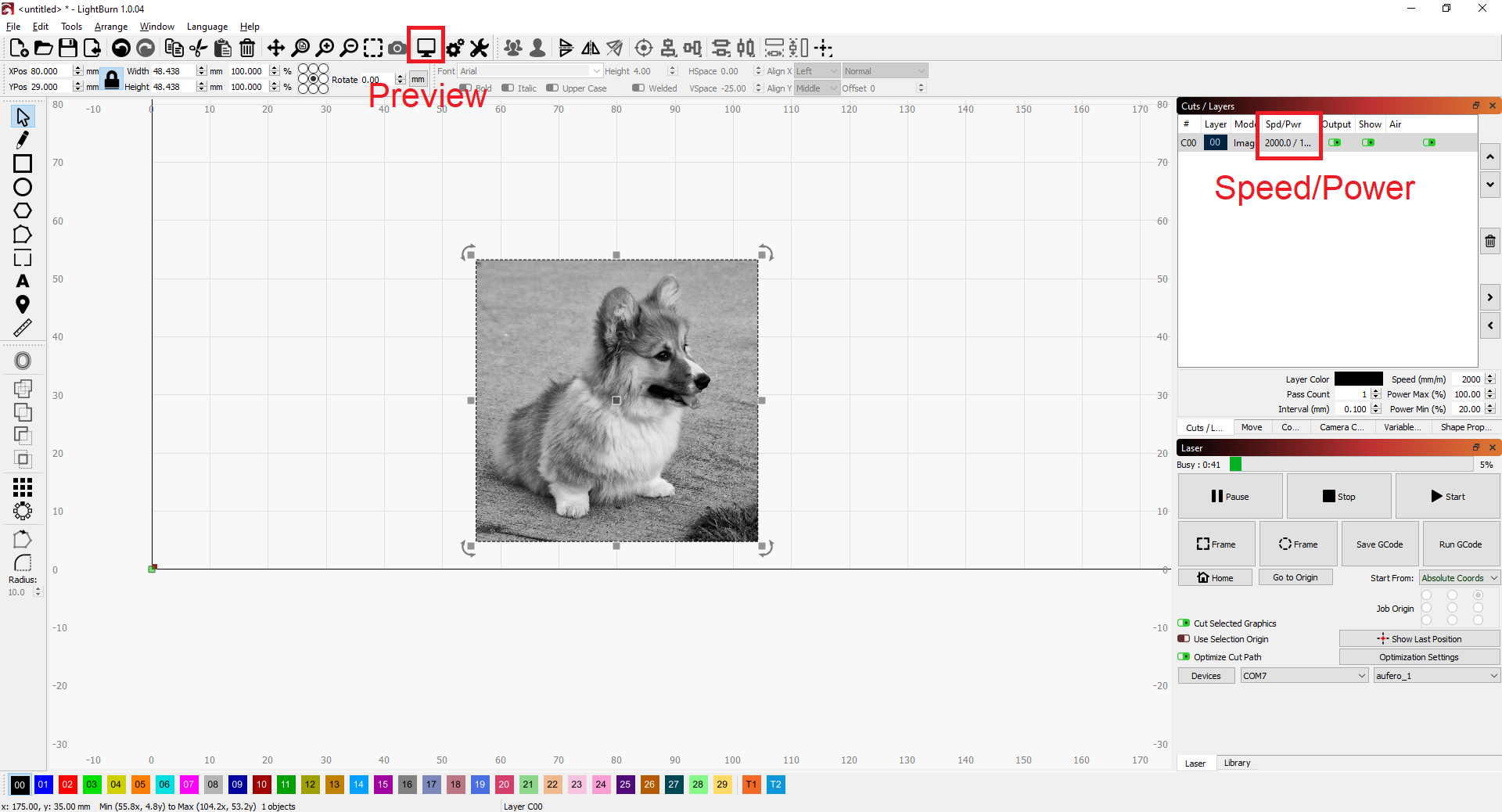Viewport: 1502px width, 812px height.
Task: Select the Draw Lines pencil tool
Action: (x=23, y=140)
